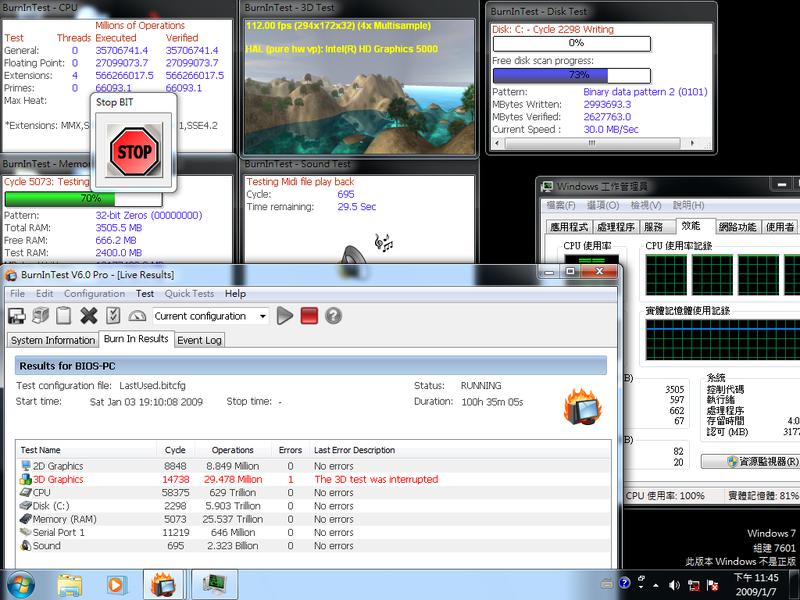Image resolution: width=800 pixels, height=600 pixels.
Task: Switch to Task Manager 網路功能 tab
Action: point(737,227)
